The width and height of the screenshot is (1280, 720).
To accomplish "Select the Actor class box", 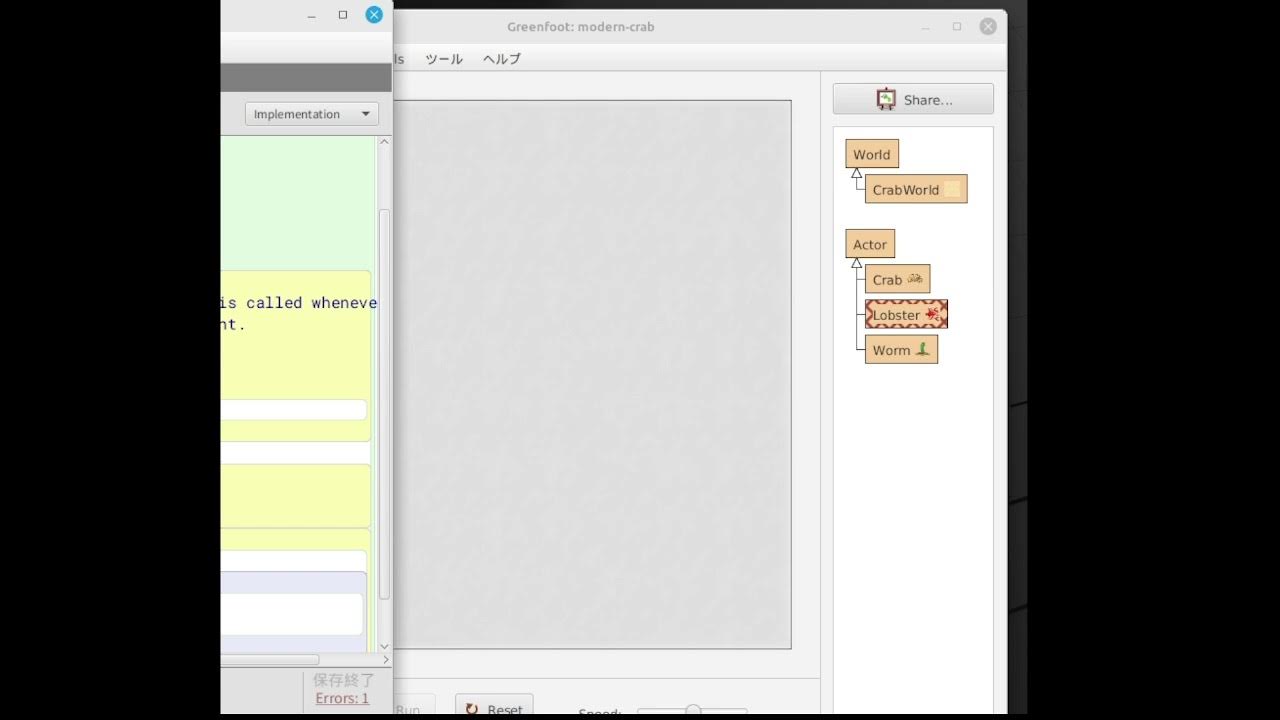I will click(x=869, y=243).
